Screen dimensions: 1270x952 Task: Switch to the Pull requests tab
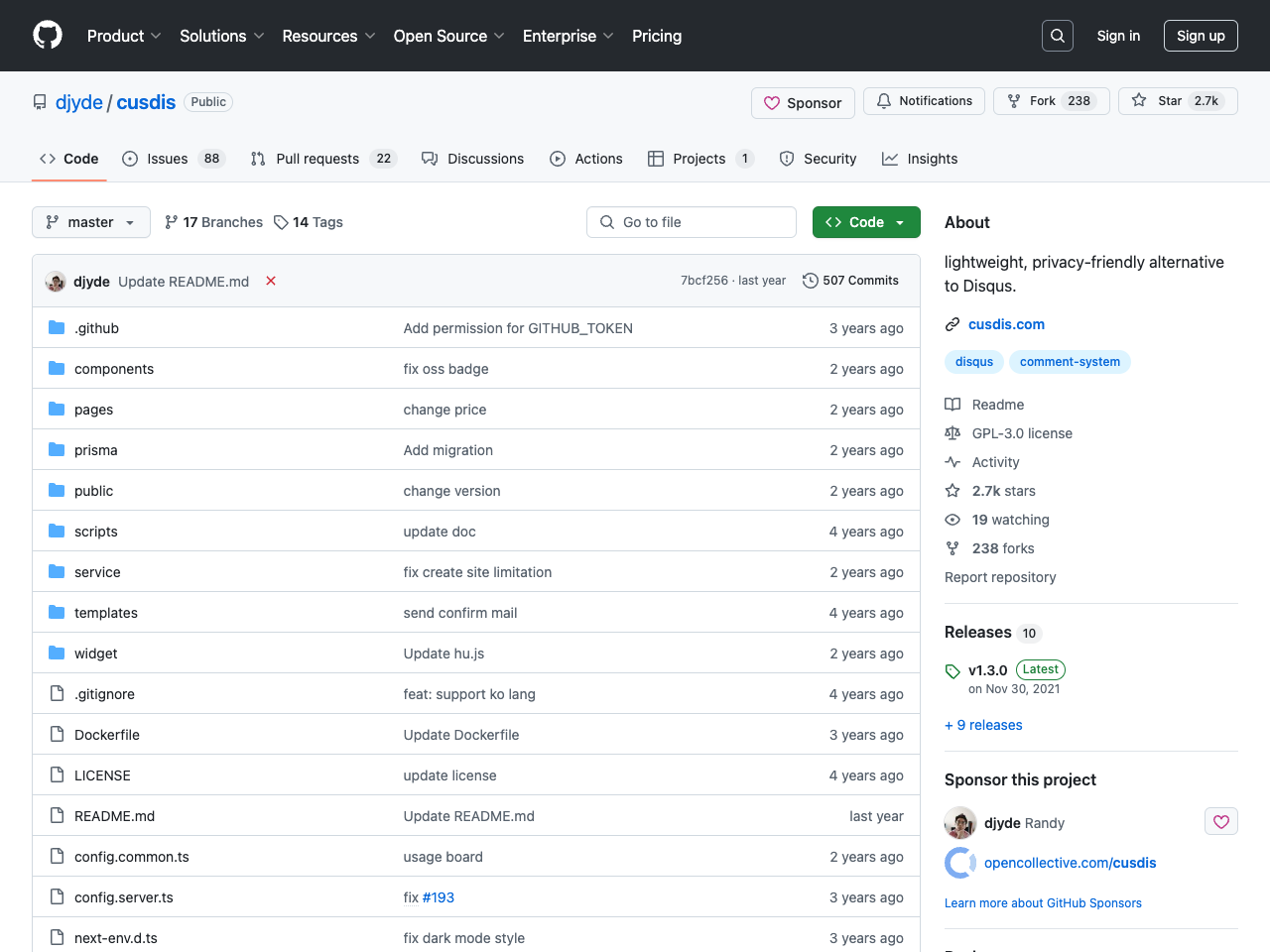coord(323,159)
